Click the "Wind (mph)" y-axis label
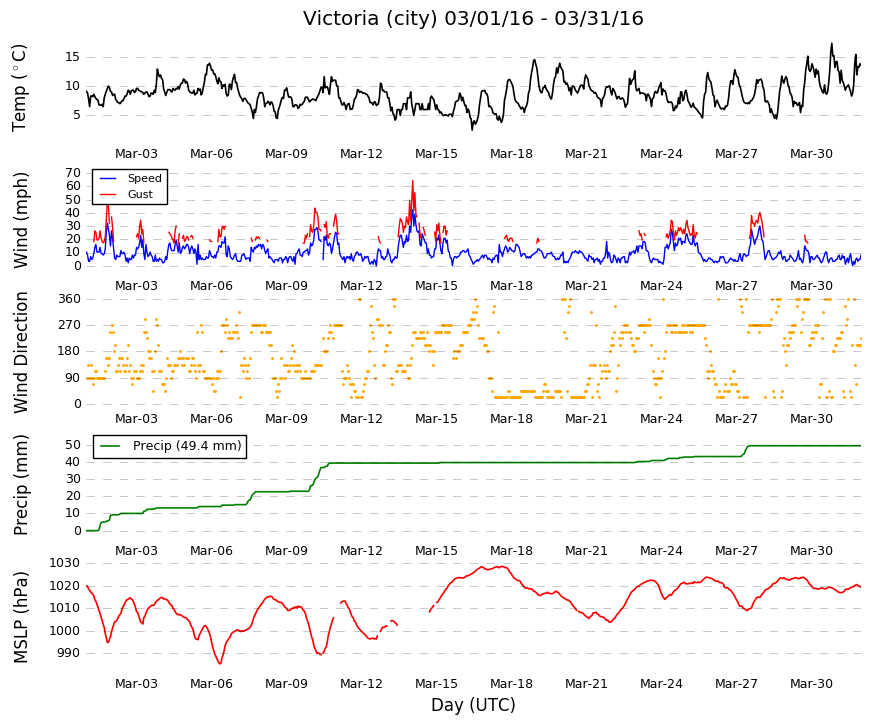This screenshot has width=871, height=725. [21, 221]
